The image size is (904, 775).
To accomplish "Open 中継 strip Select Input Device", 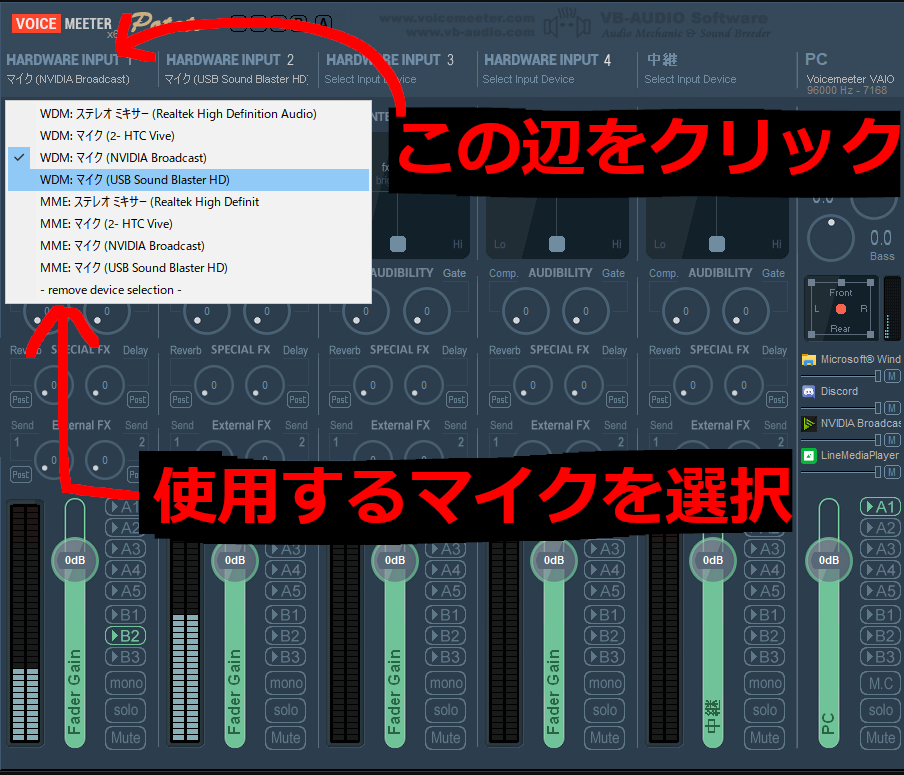I will point(690,79).
